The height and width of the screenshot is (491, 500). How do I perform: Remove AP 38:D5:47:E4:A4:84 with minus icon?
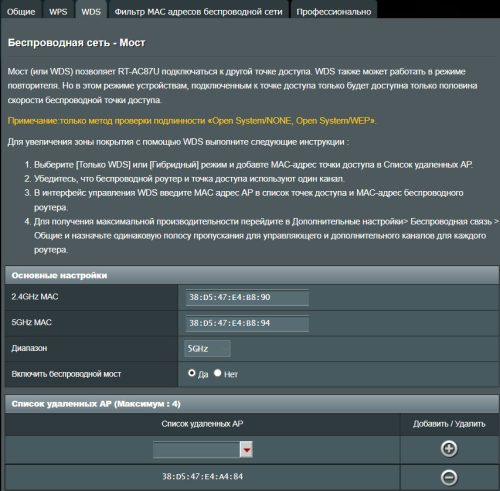449,477
